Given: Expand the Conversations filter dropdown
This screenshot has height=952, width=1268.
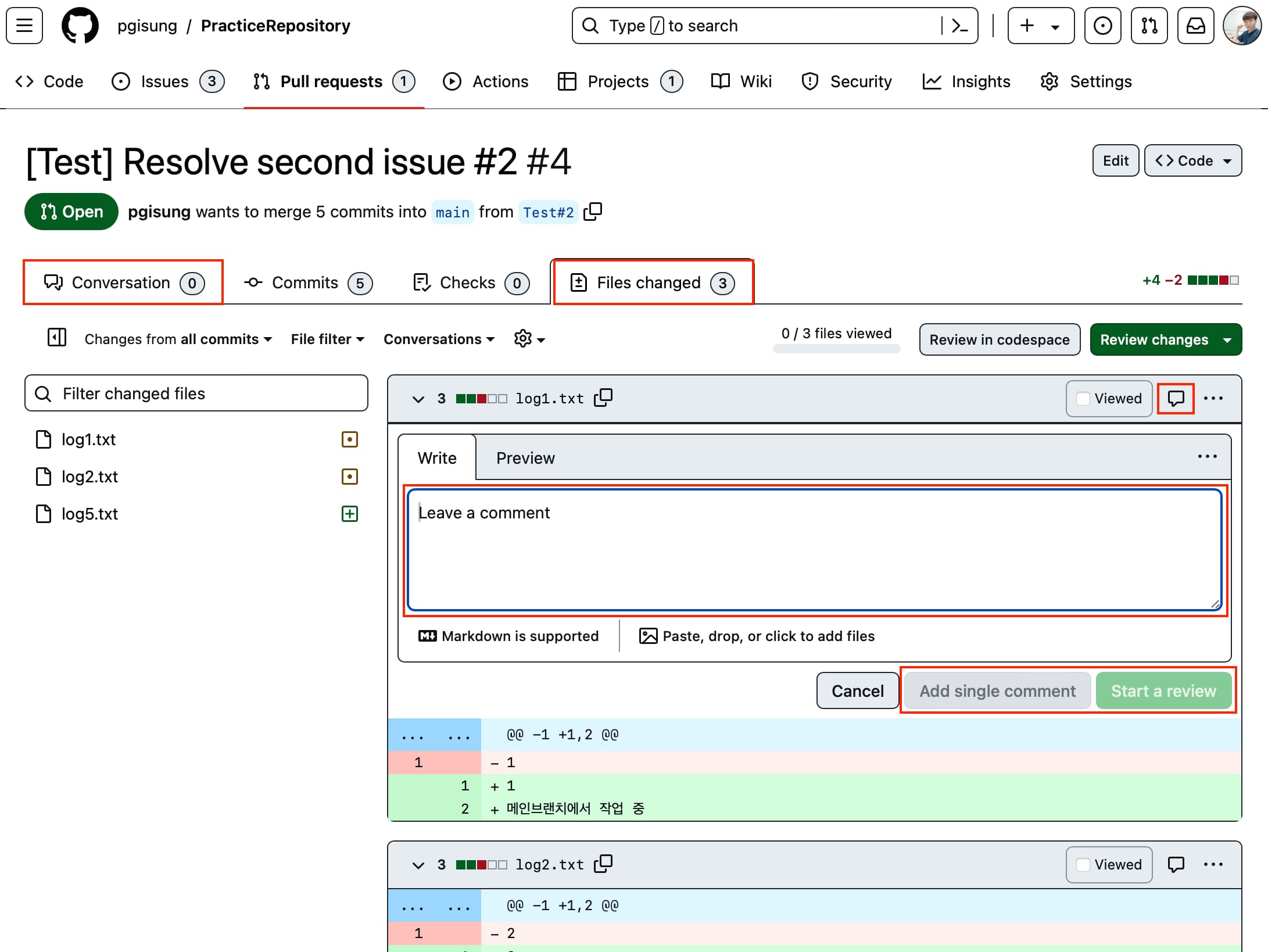Looking at the screenshot, I should (439, 339).
